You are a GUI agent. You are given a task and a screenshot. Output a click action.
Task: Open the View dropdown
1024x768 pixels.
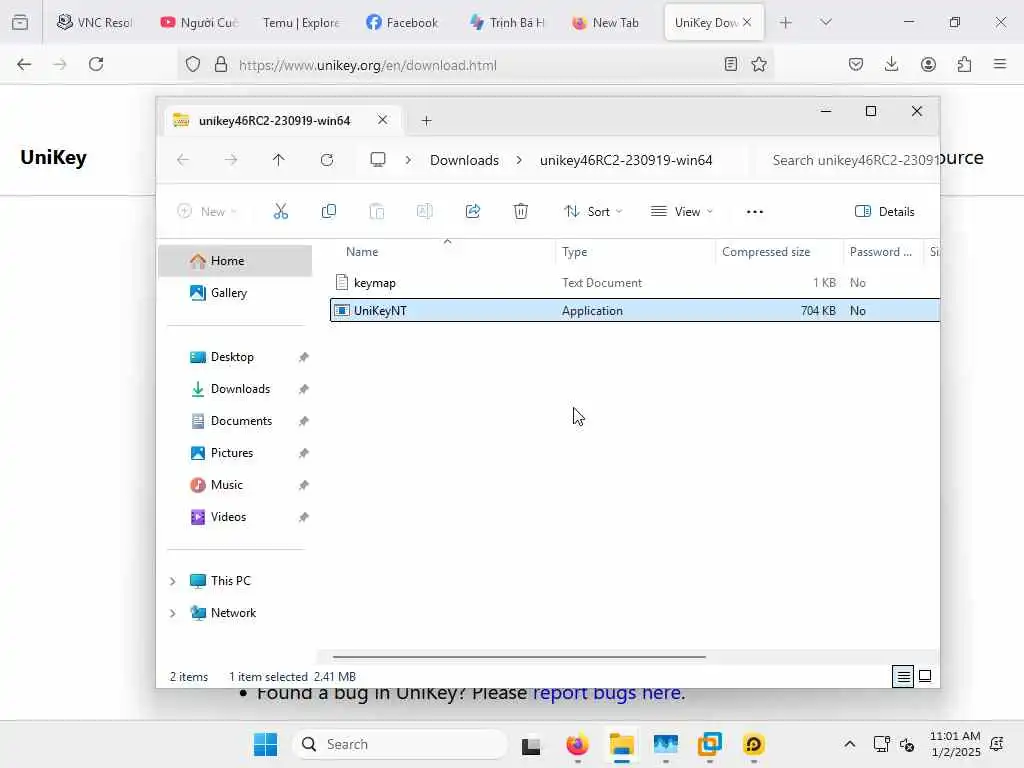pos(682,212)
